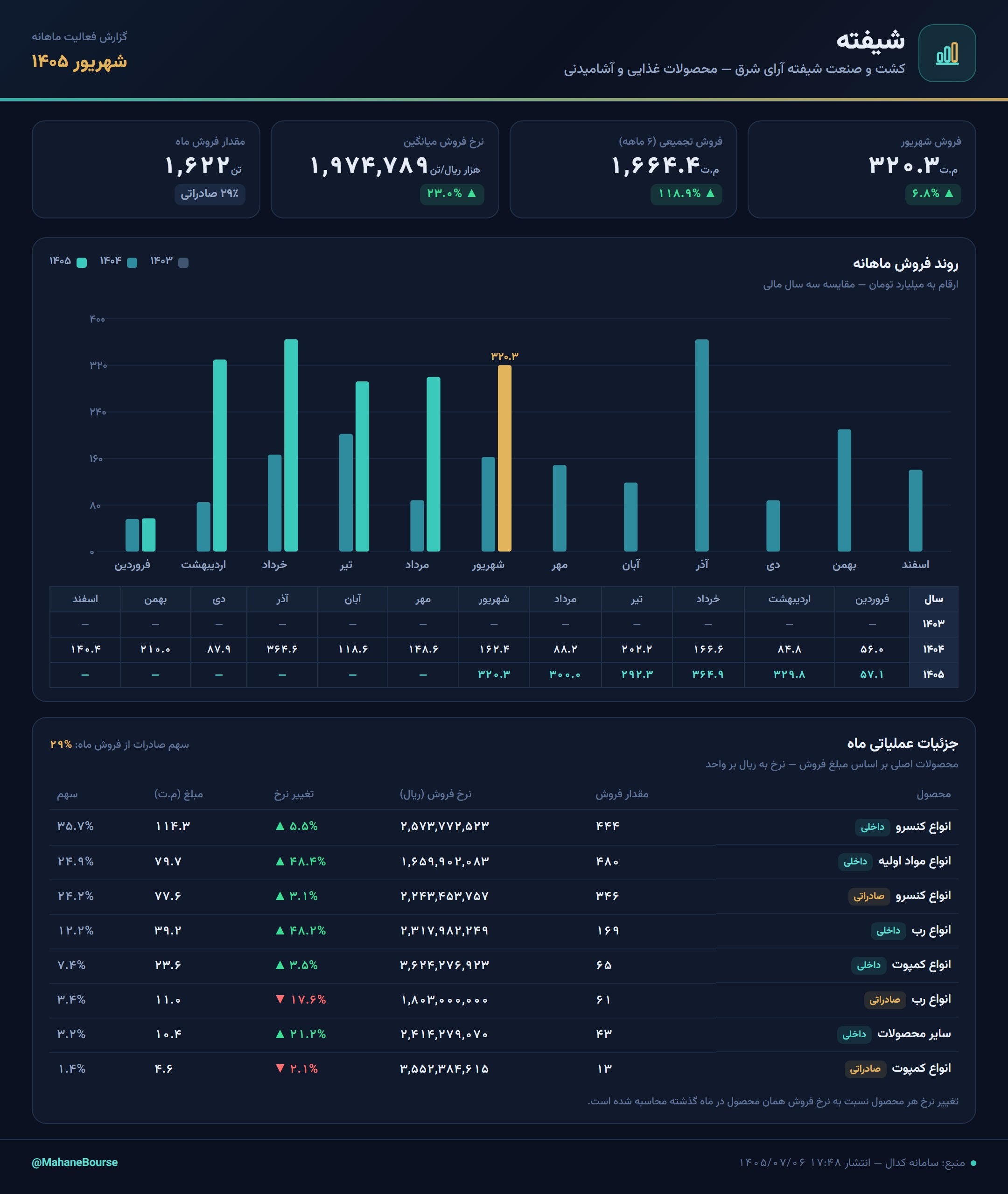
Task: Click the 1404 legend color swatch
Action: coord(132,262)
